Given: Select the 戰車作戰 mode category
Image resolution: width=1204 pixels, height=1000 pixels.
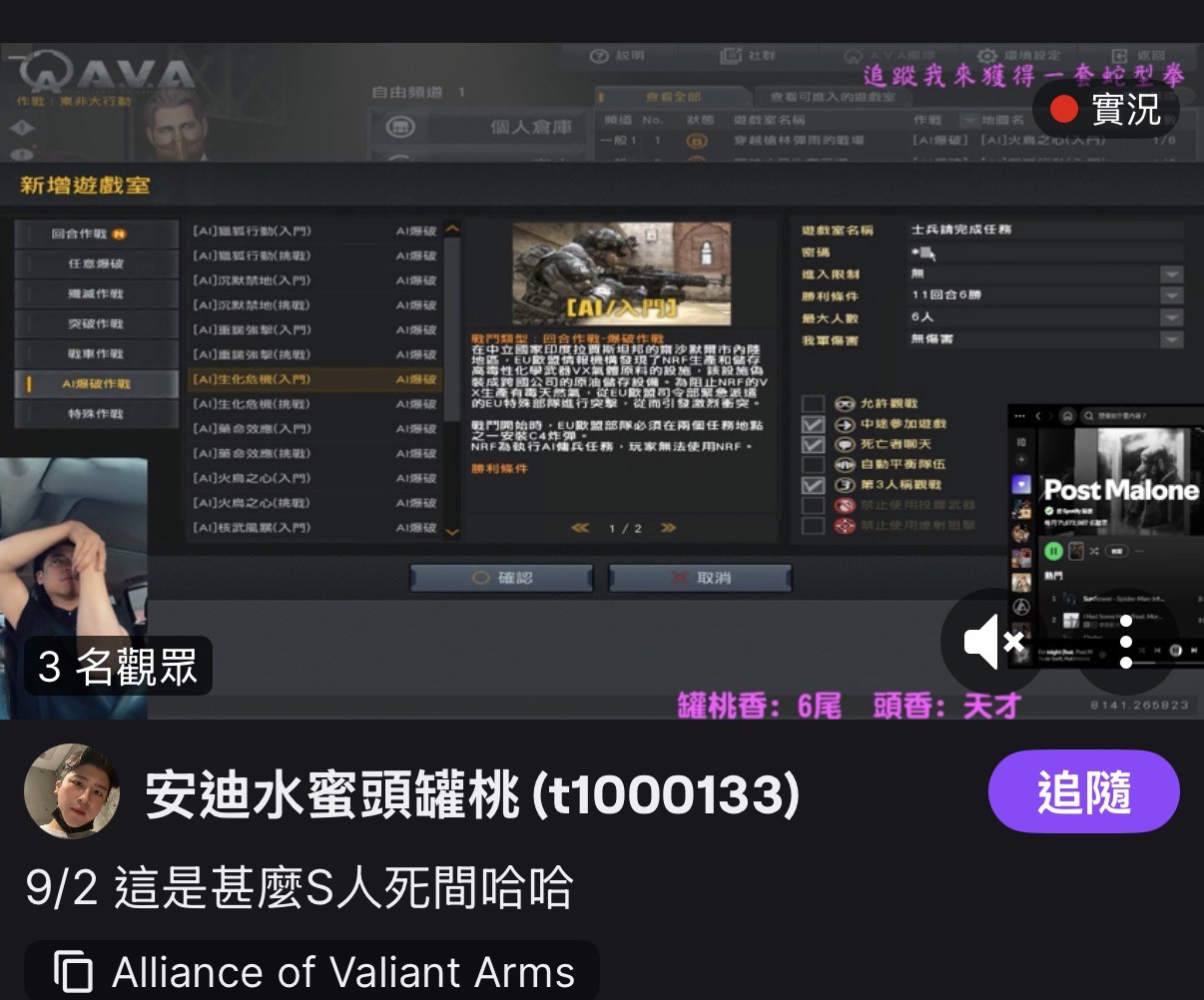Looking at the screenshot, I should (96, 353).
